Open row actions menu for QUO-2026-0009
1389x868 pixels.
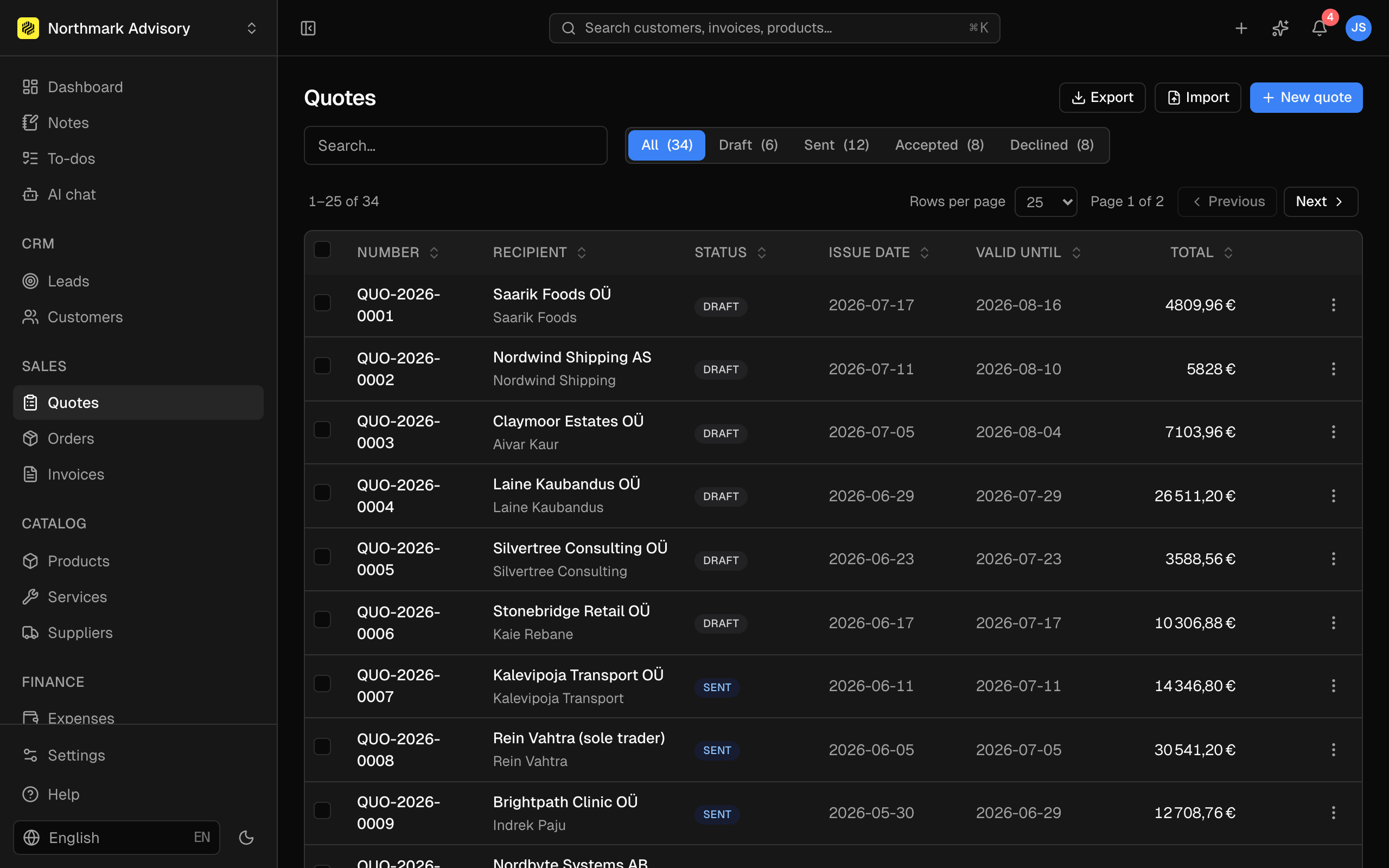coord(1333,812)
